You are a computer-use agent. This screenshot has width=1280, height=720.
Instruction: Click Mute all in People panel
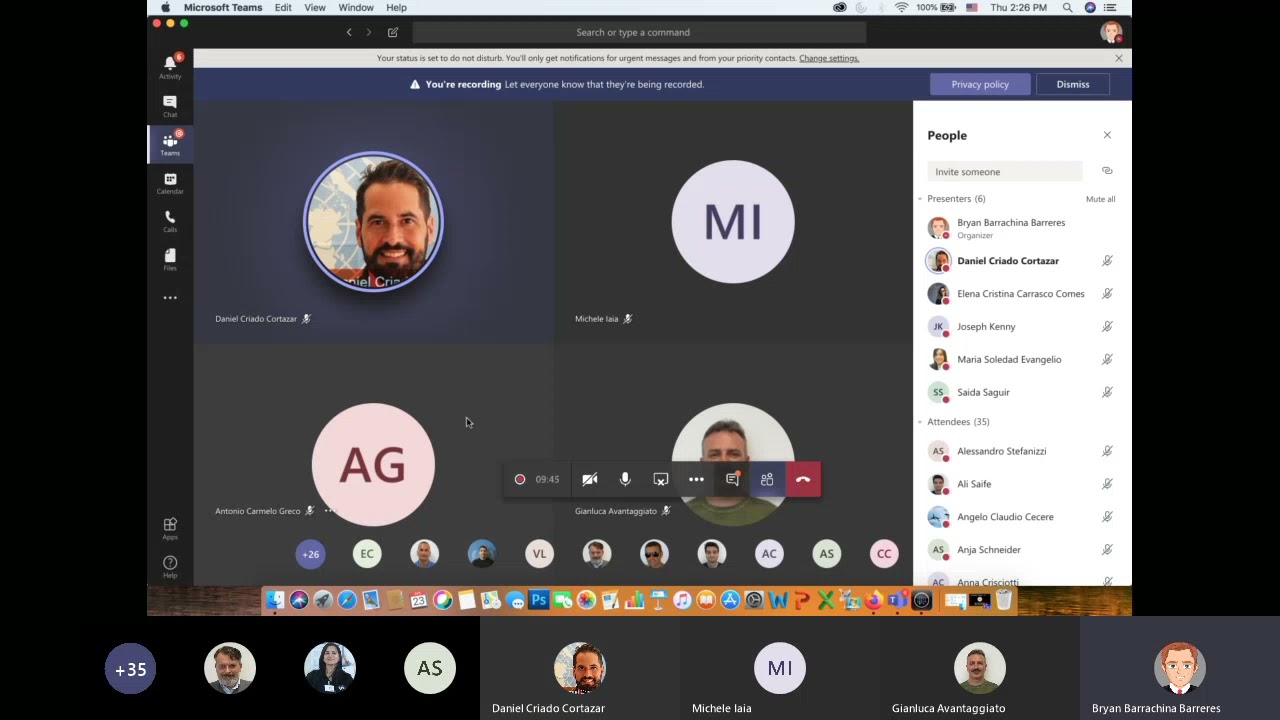coord(1100,199)
